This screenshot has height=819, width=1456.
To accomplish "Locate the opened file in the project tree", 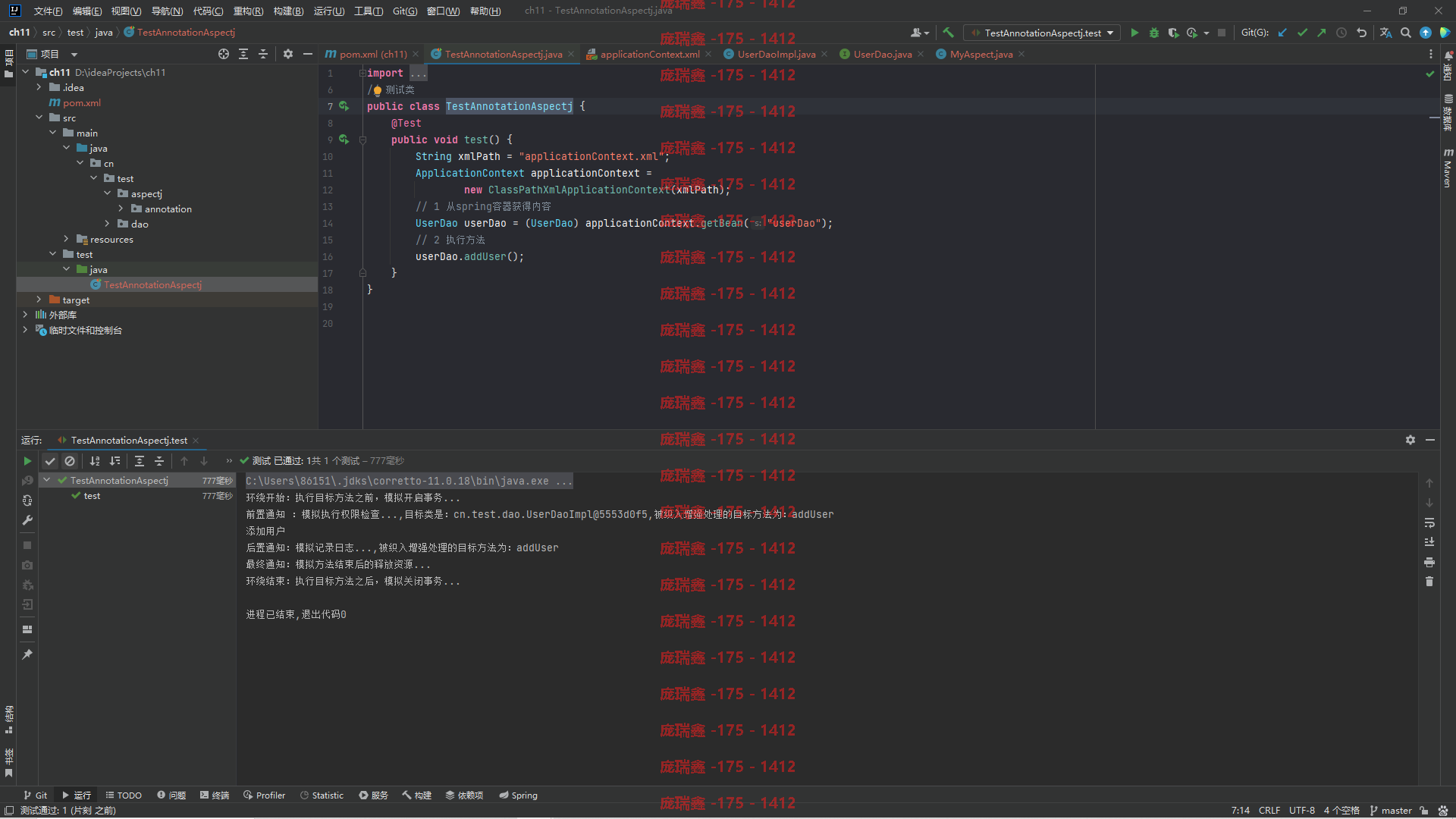I will click(224, 54).
